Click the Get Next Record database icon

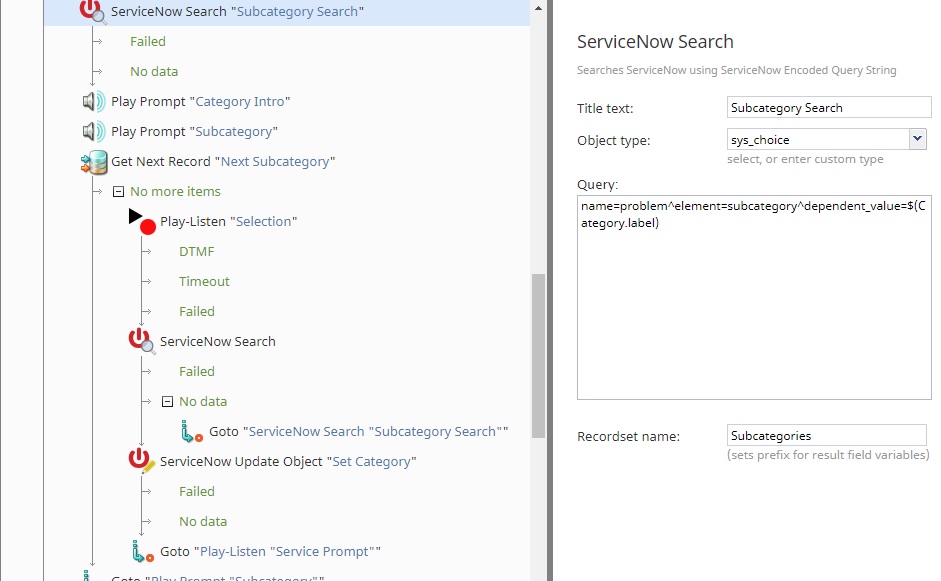click(x=94, y=162)
